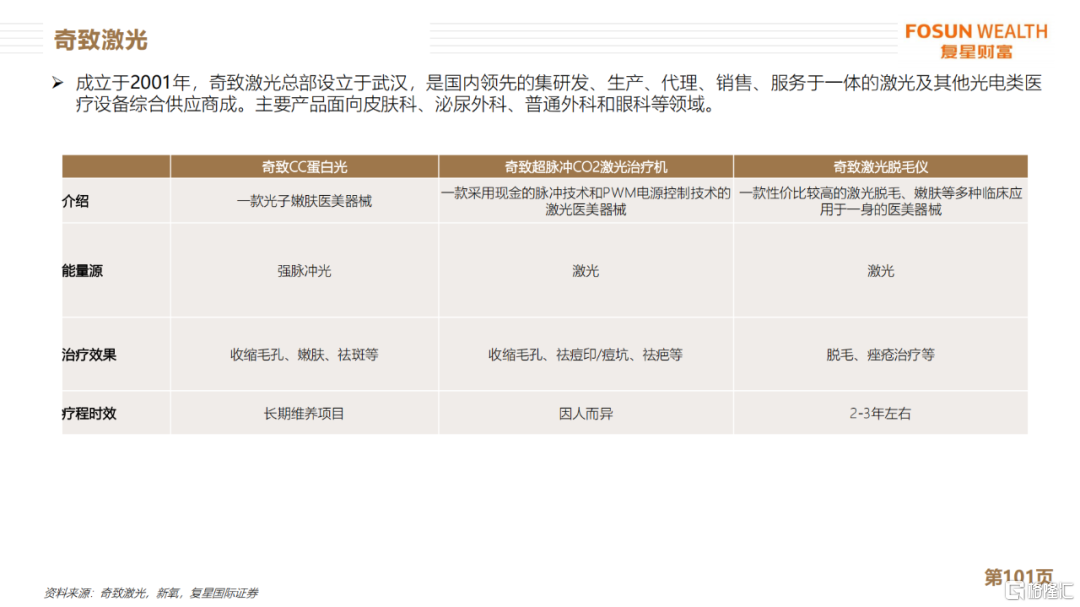
Task: Click the page number 第101页
Action: (x=1018, y=577)
